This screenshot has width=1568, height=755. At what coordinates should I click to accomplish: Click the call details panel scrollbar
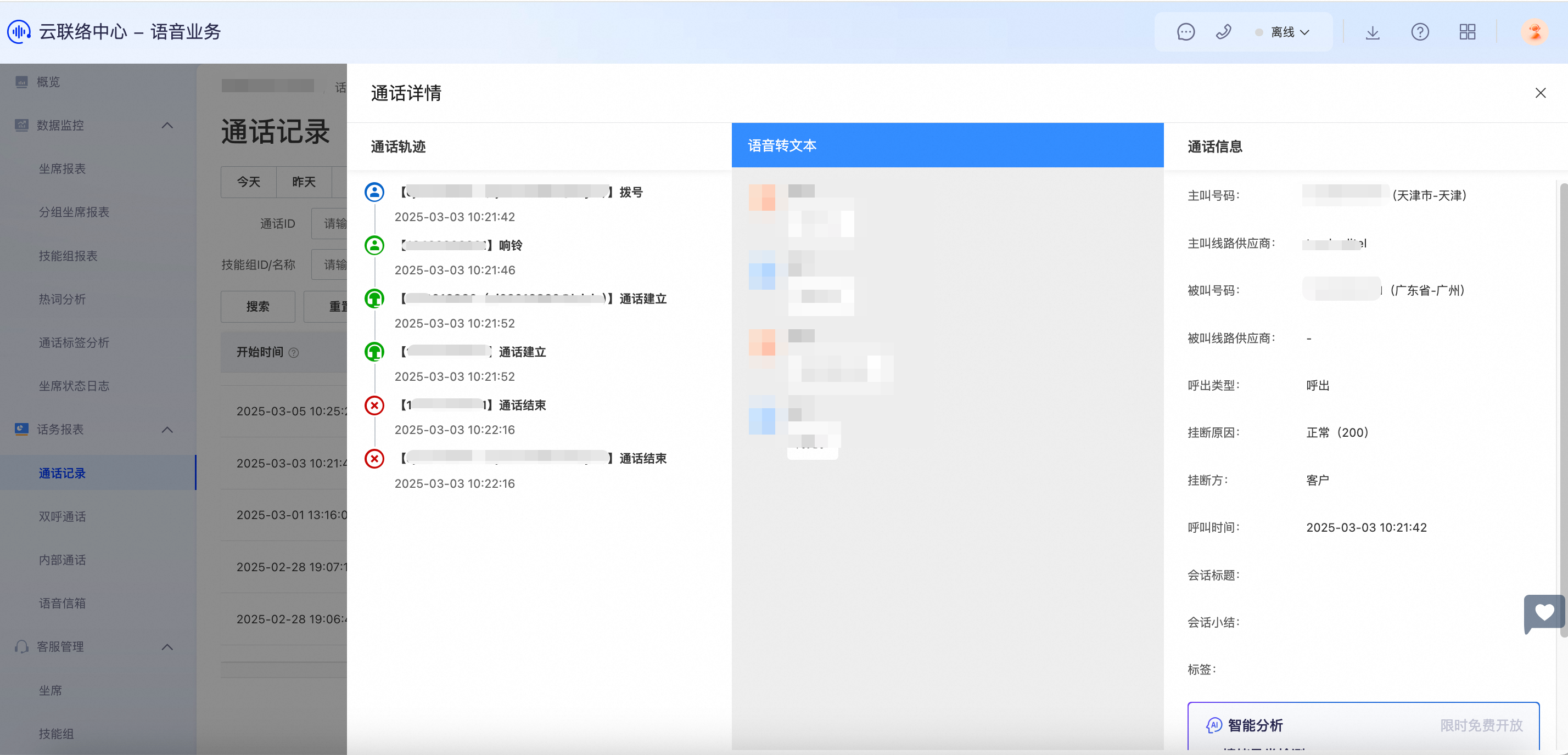click(1563, 410)
